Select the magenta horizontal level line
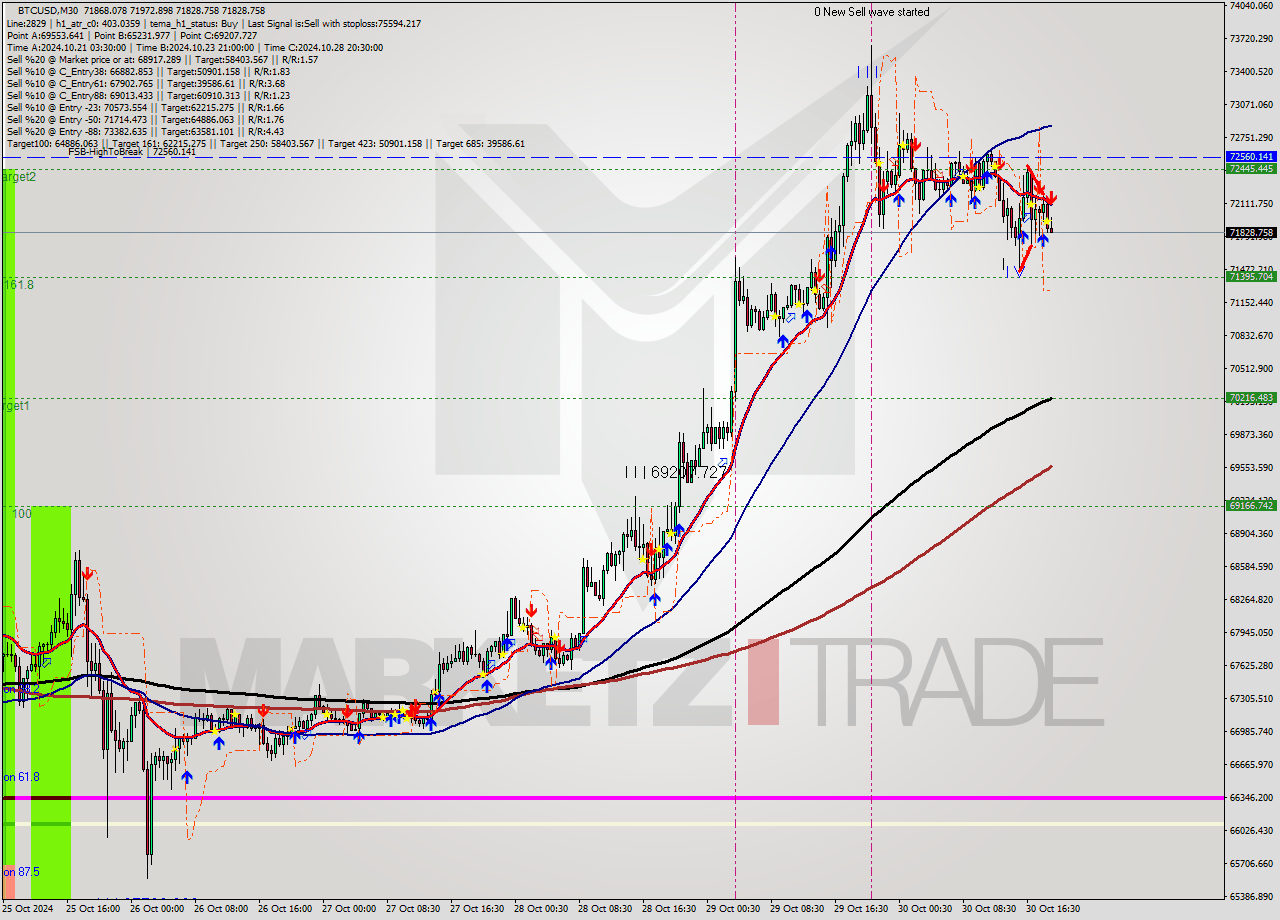1280x920 pixels. coord(612,798)
